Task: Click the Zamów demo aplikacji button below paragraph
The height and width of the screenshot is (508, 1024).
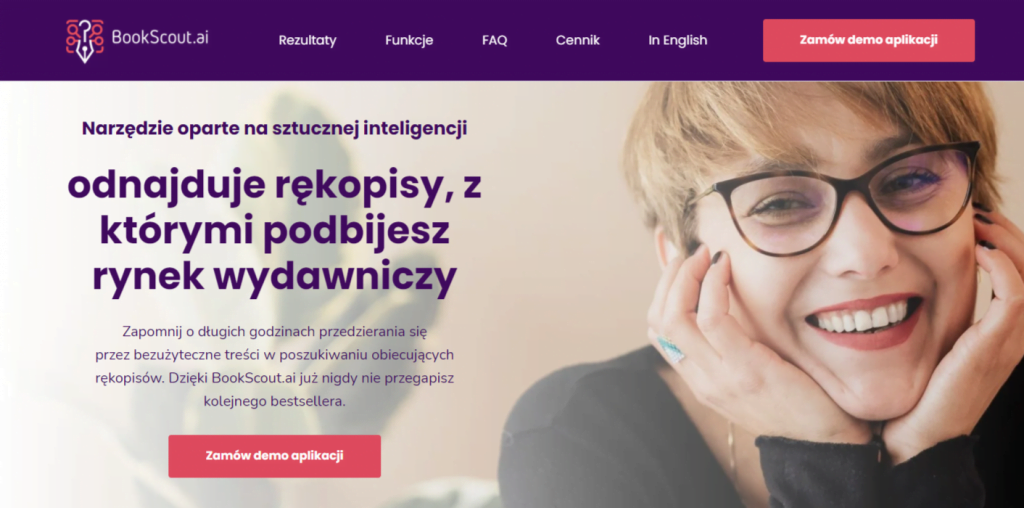Action: [x=274, y=456]
